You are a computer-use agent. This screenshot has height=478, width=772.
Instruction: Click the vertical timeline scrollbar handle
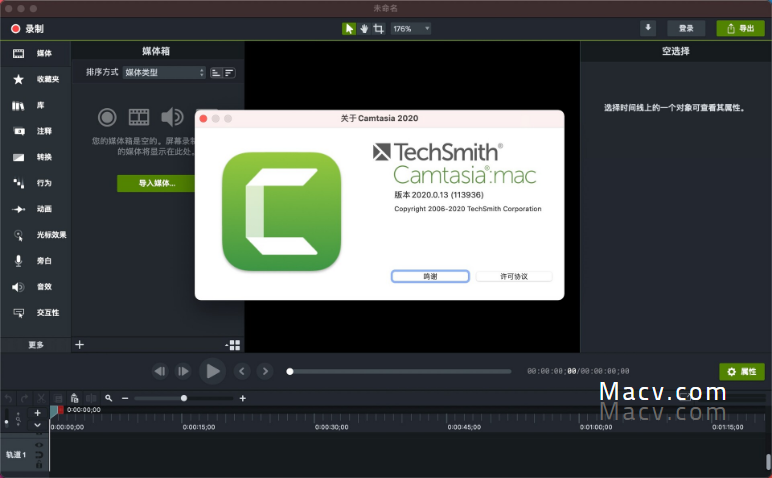coord(768,462)
